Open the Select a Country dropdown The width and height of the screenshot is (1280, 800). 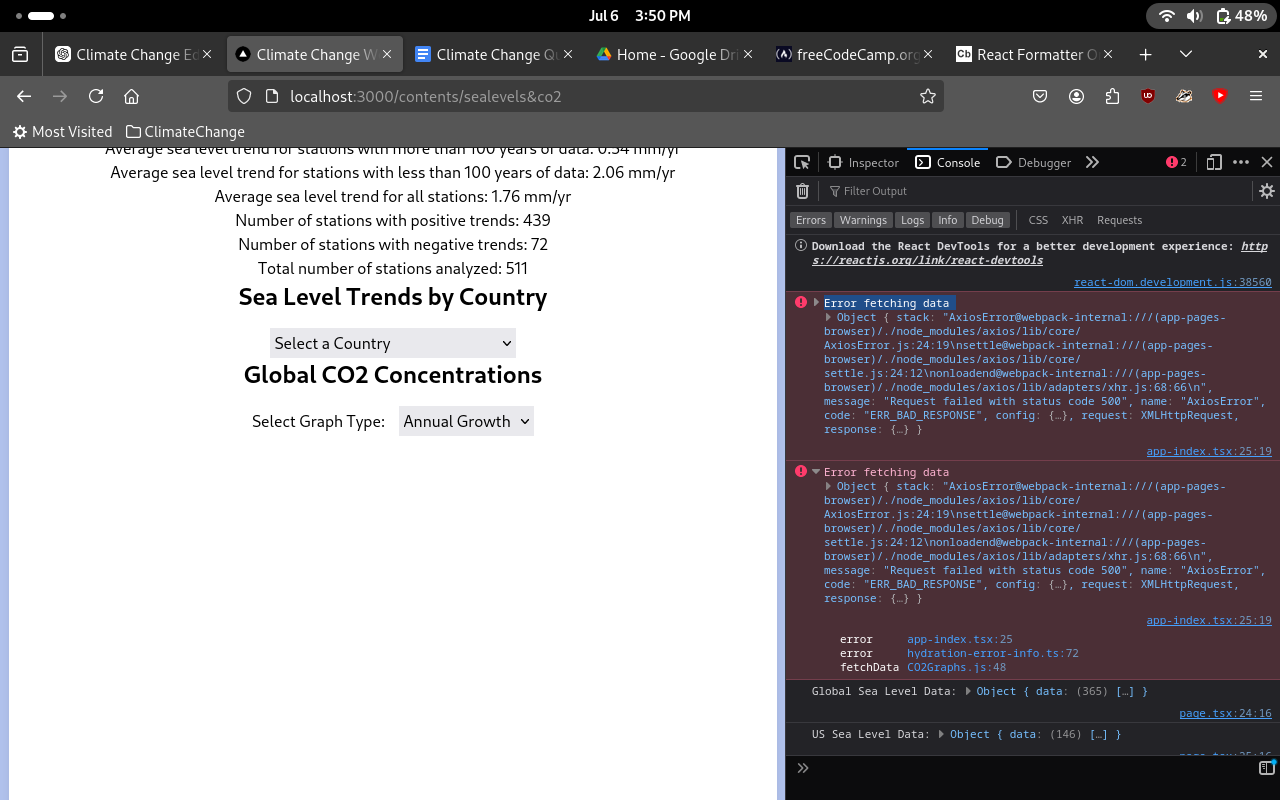pyautogui.click(x=392, y=343)
